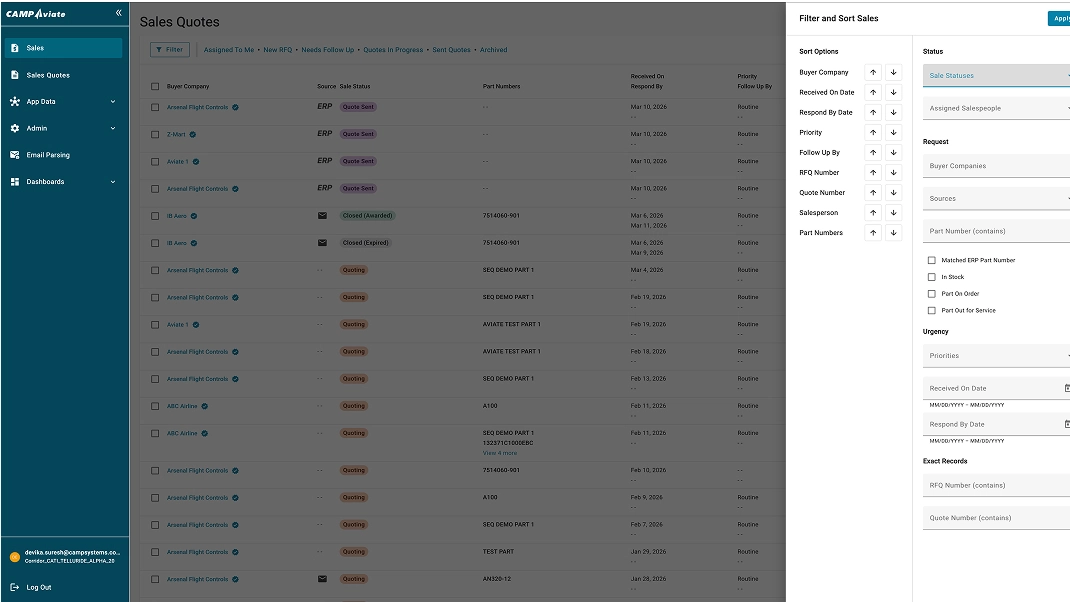Sort Priority descending arrow
Image resolution: width=1070 pixels, height=602 pixels.
[x=893, y=132]
